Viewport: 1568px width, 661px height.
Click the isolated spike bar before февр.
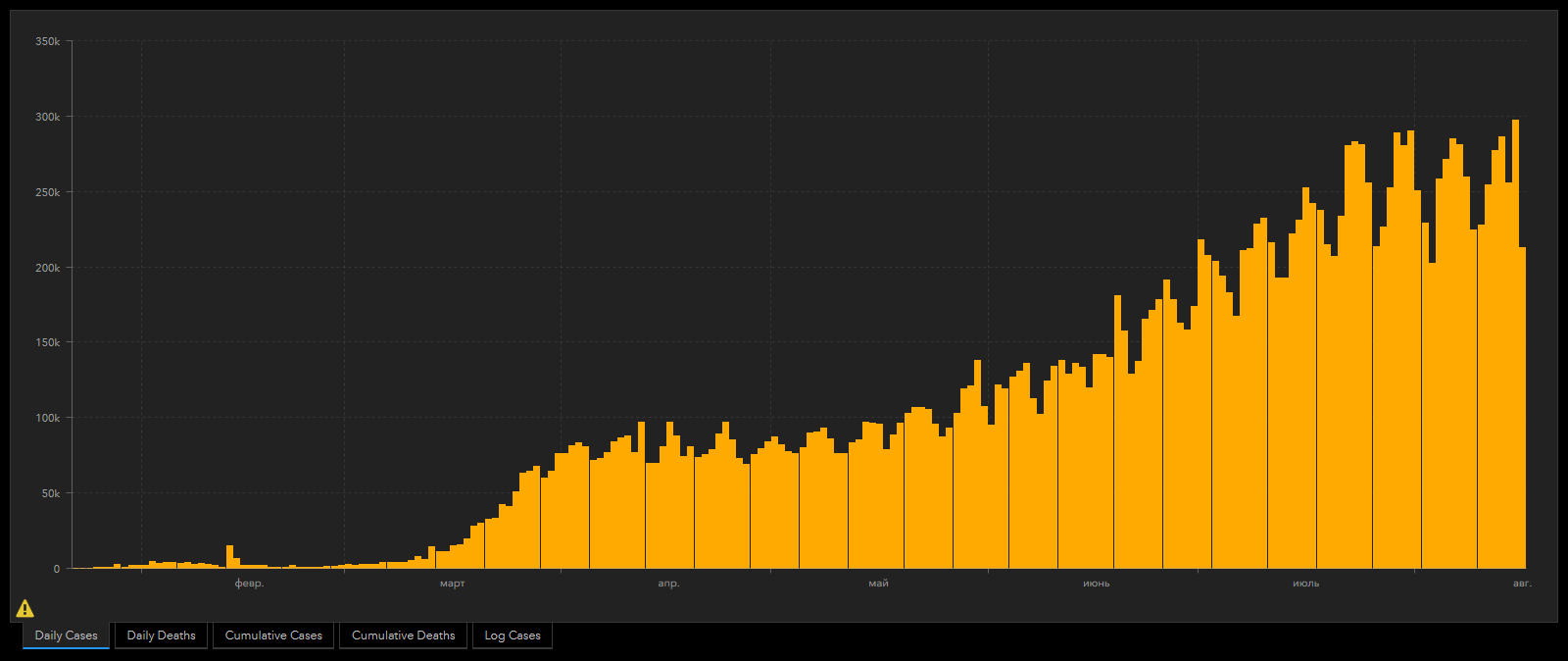coord(229,556)
